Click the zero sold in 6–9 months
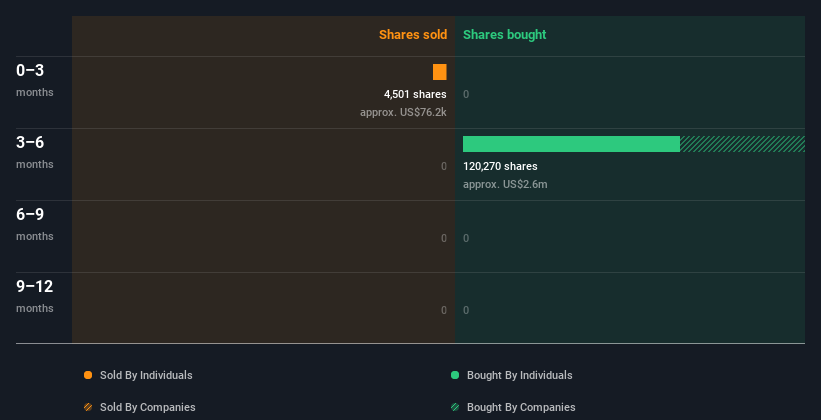Viewport: 821px width, 420px height. pyautogui.click(x=444, y=238)
